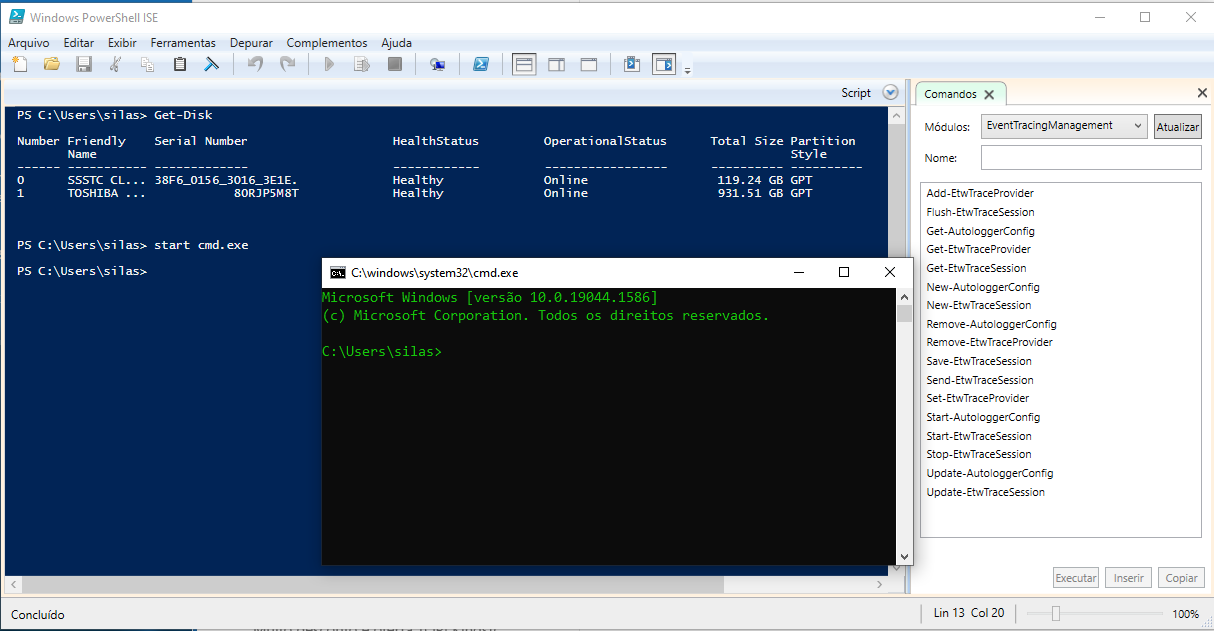
Task: Click the Save script icon
Action: pos(84,63)
